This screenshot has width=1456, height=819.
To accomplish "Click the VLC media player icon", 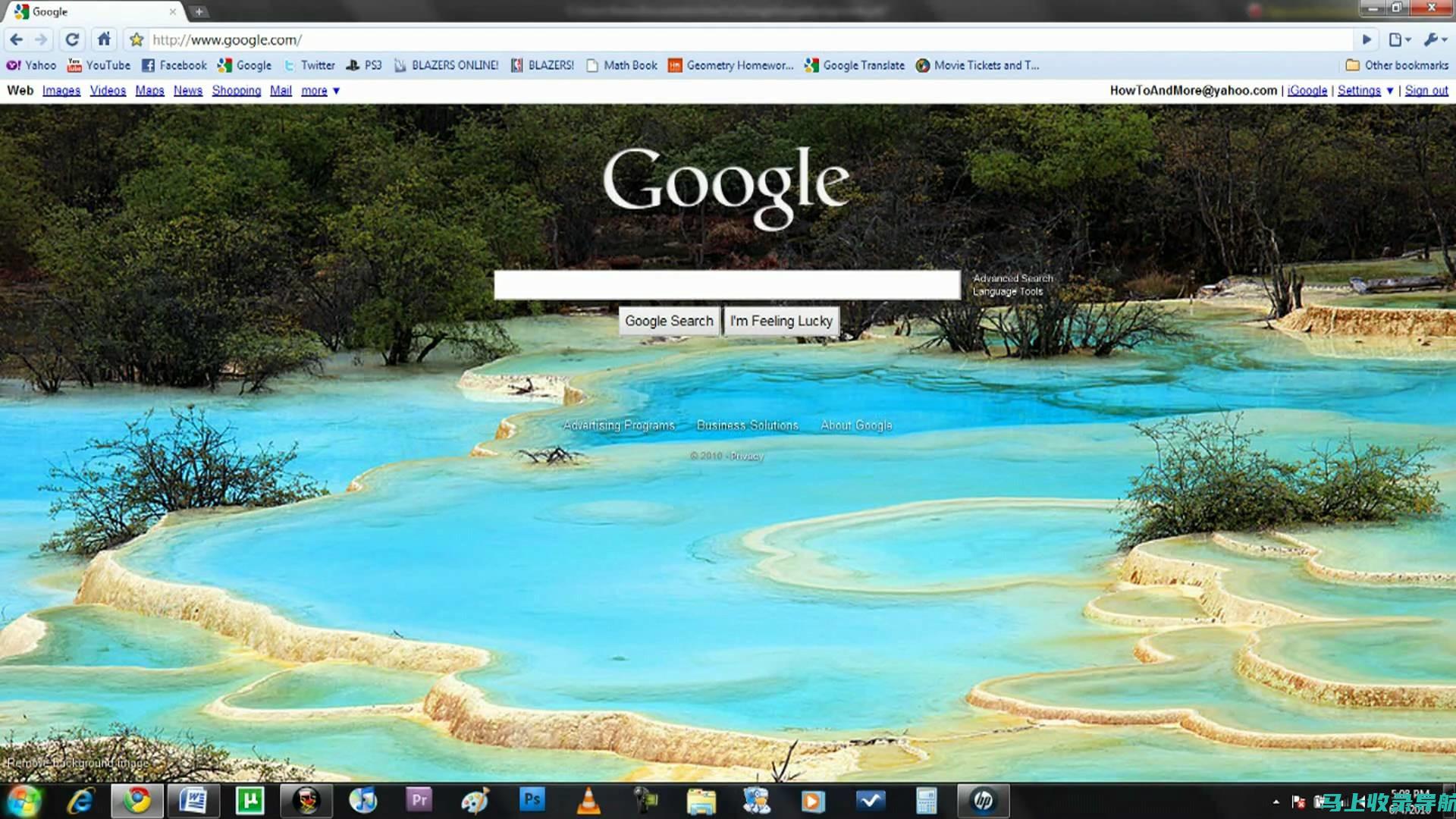I will click(x=589, y=800).
